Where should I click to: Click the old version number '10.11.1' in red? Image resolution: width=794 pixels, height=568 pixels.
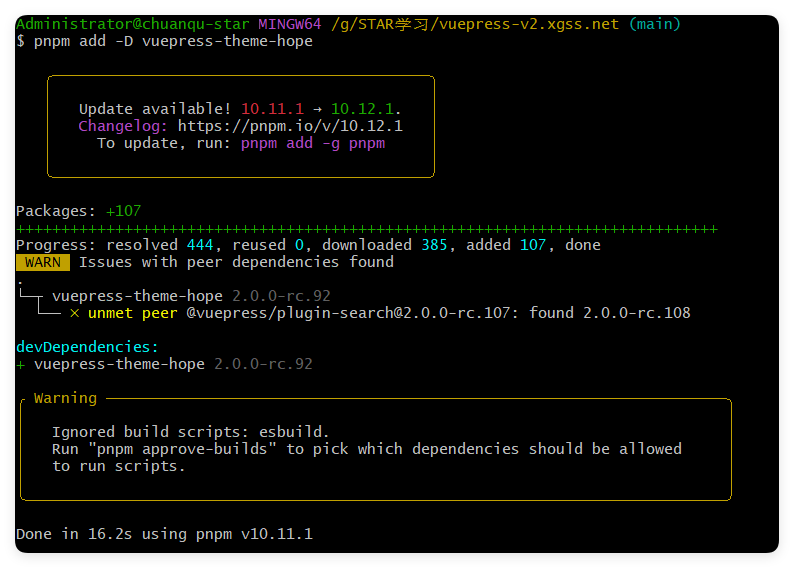(272, 109)
